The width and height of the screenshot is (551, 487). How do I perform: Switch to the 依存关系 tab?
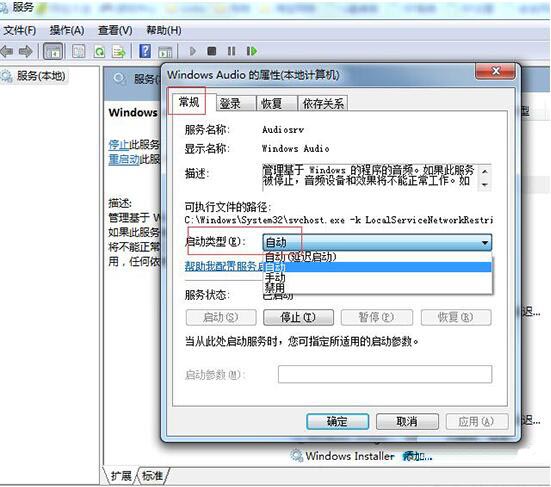point(323,103)
